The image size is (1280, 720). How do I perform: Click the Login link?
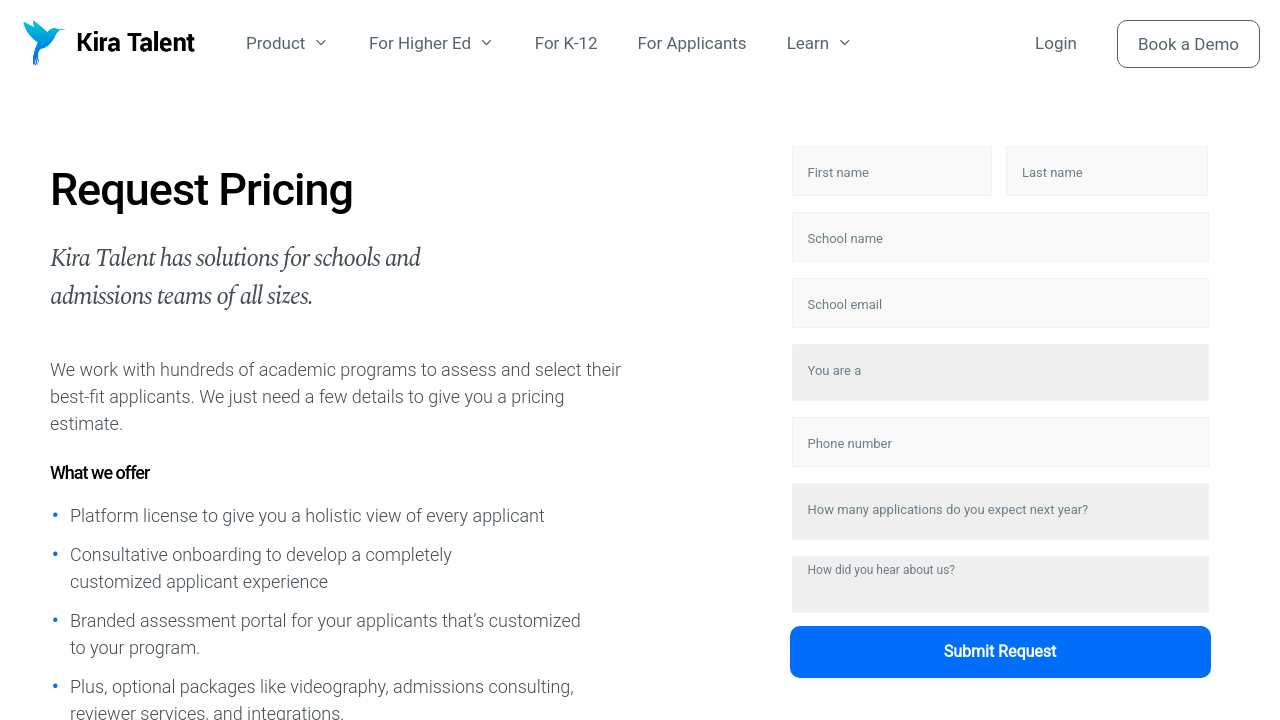coord(1055,43)
